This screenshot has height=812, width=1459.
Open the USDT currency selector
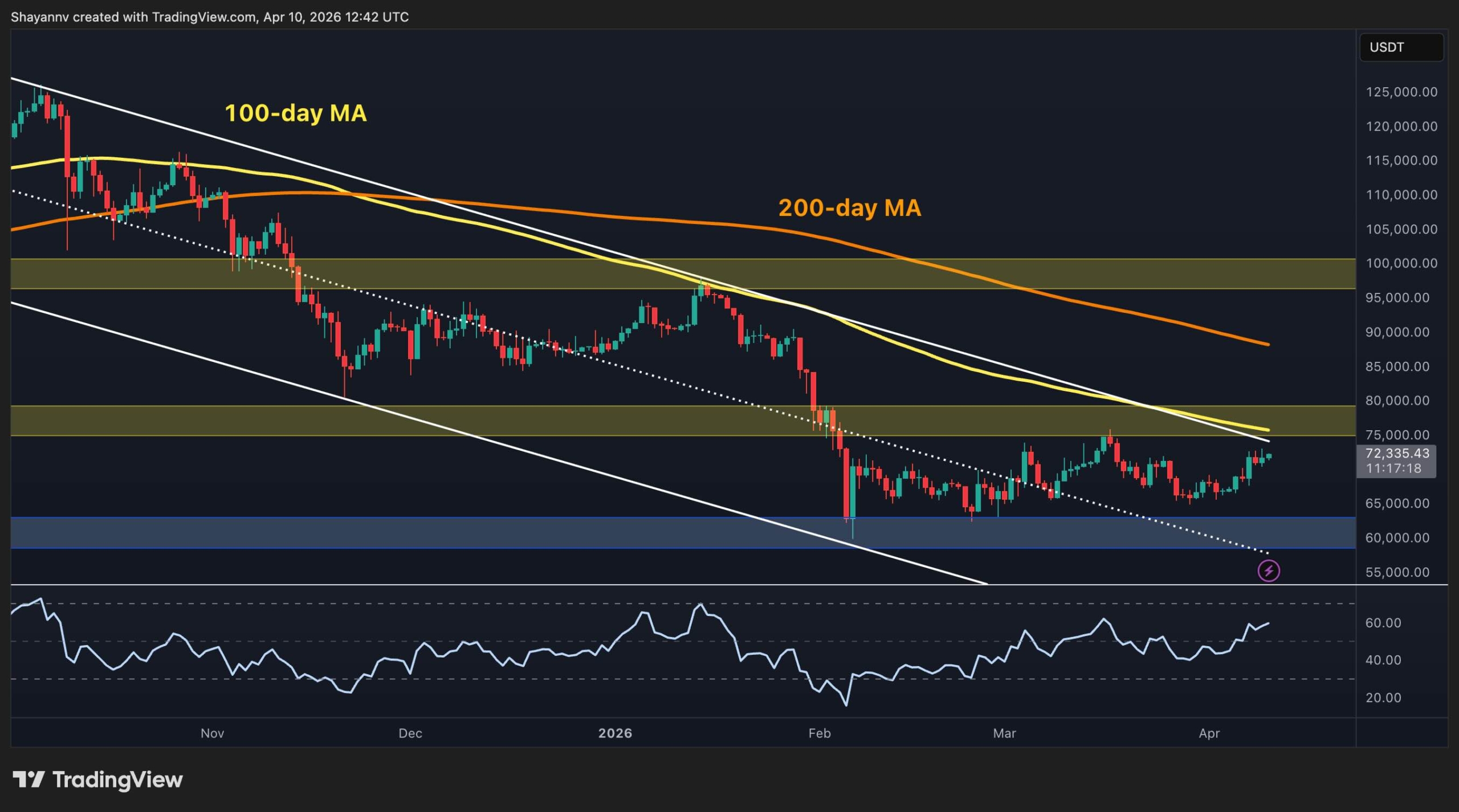point(1401,47)
